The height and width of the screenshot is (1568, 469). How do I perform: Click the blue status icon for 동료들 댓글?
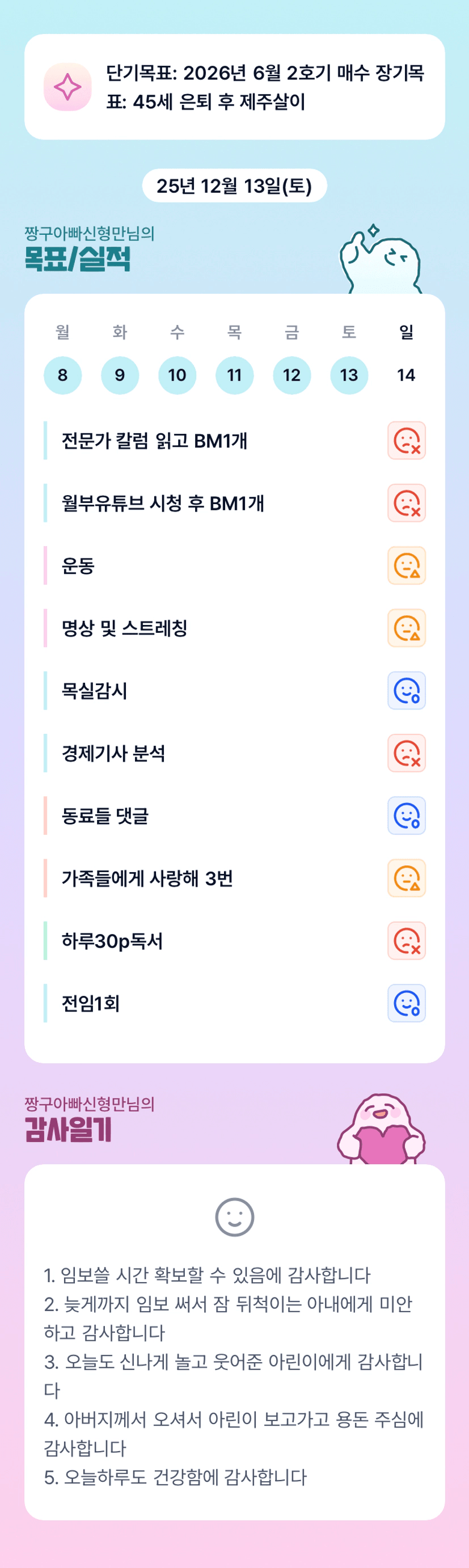click(x=406, y=815)
